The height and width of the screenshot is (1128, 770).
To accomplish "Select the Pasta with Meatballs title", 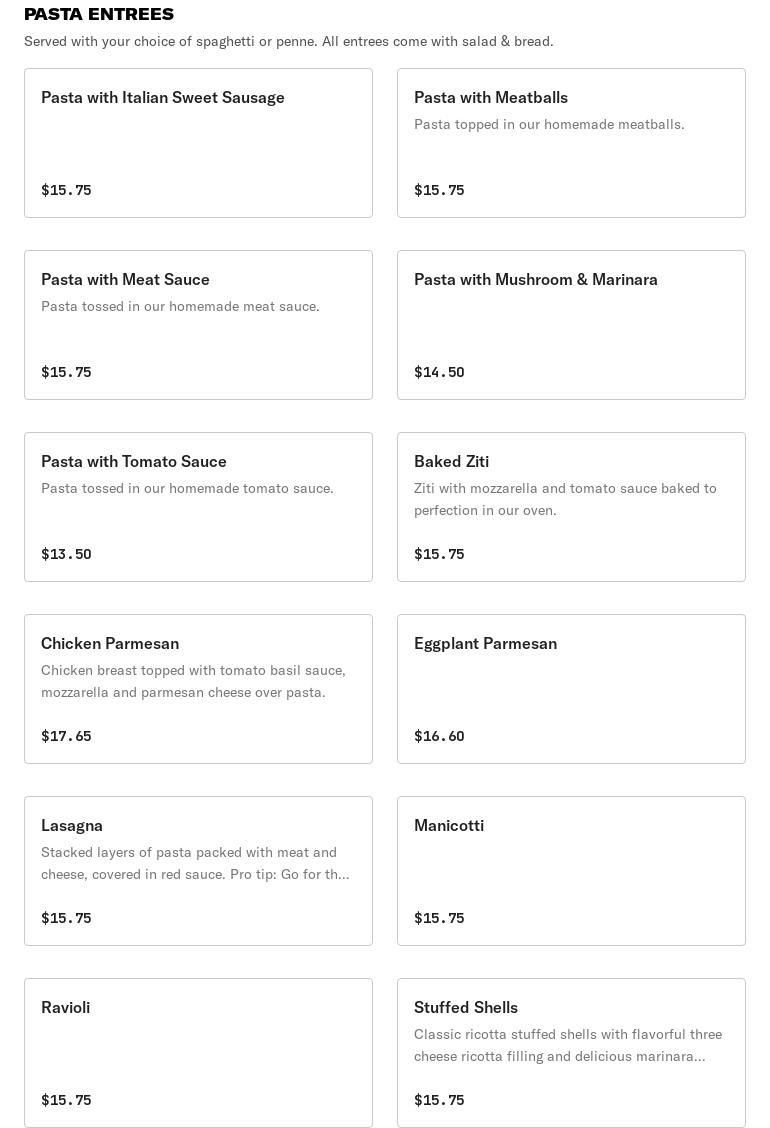I will [490, 98].
